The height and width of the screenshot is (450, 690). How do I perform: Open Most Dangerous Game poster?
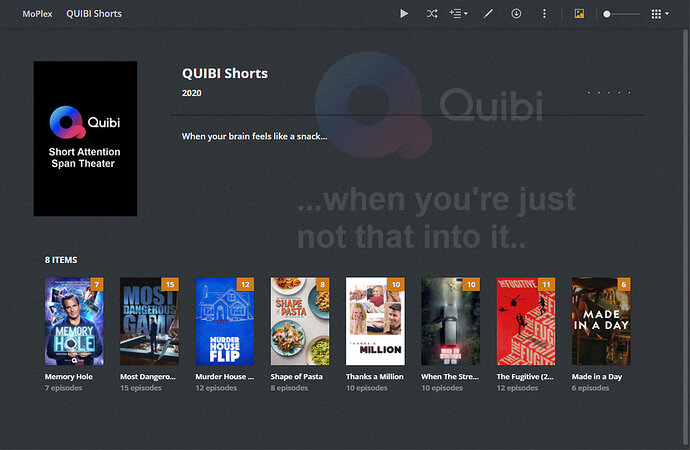[150, 321]
